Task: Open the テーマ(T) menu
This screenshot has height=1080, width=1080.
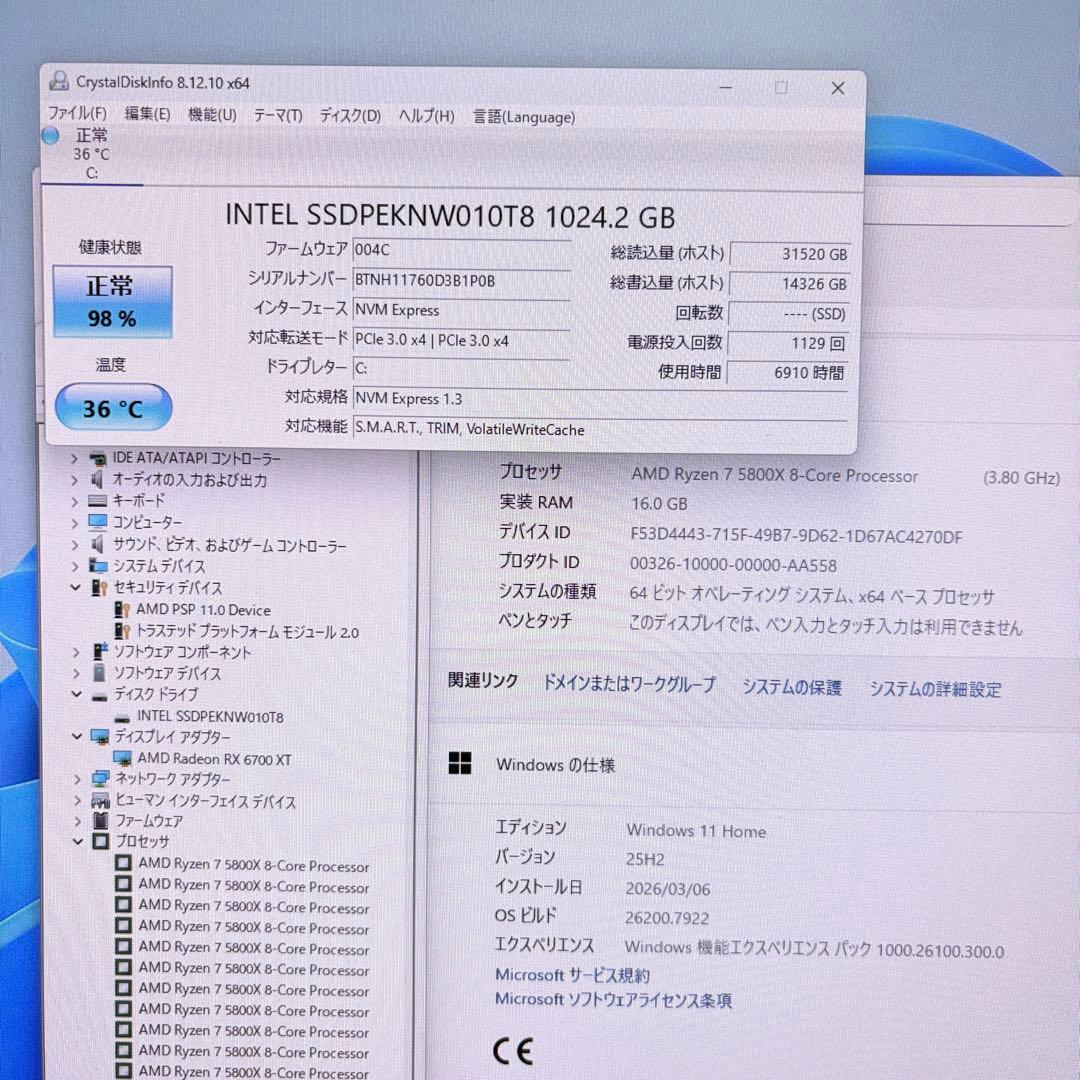Action: point(278,116)
